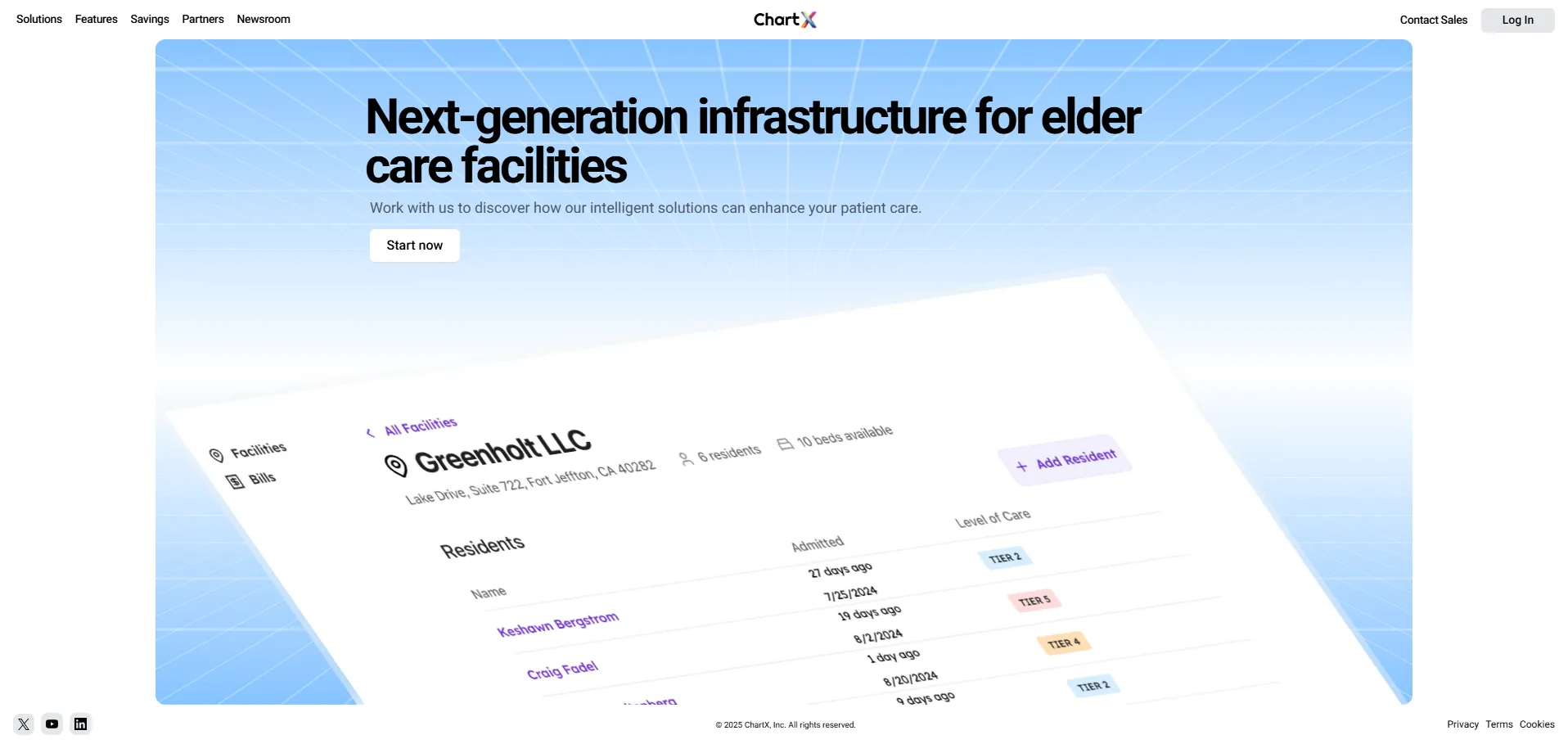Click the Add Resident button
This screenshot has height=744, width=1568.
[x=1066, y=460]
